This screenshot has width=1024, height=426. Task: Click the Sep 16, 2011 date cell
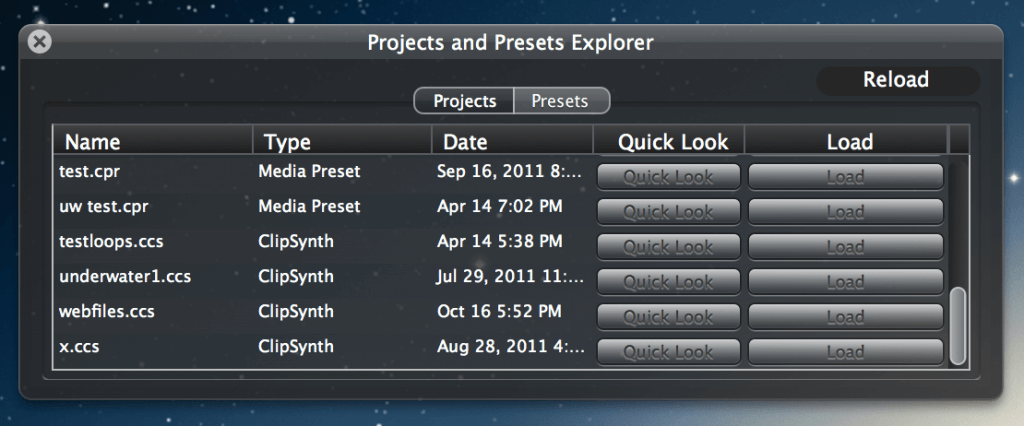[509, 172]
